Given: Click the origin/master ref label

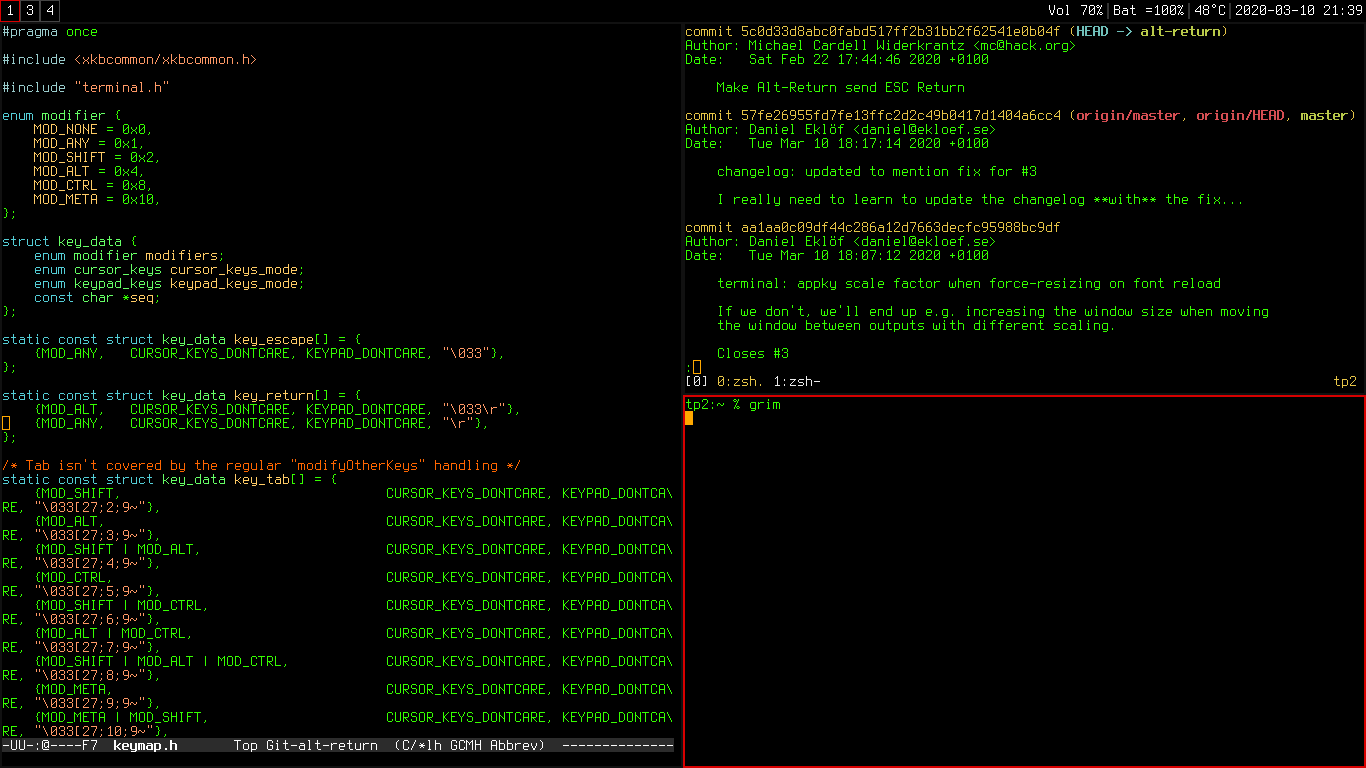Looking at the screenshot, I should (1127, 116).
